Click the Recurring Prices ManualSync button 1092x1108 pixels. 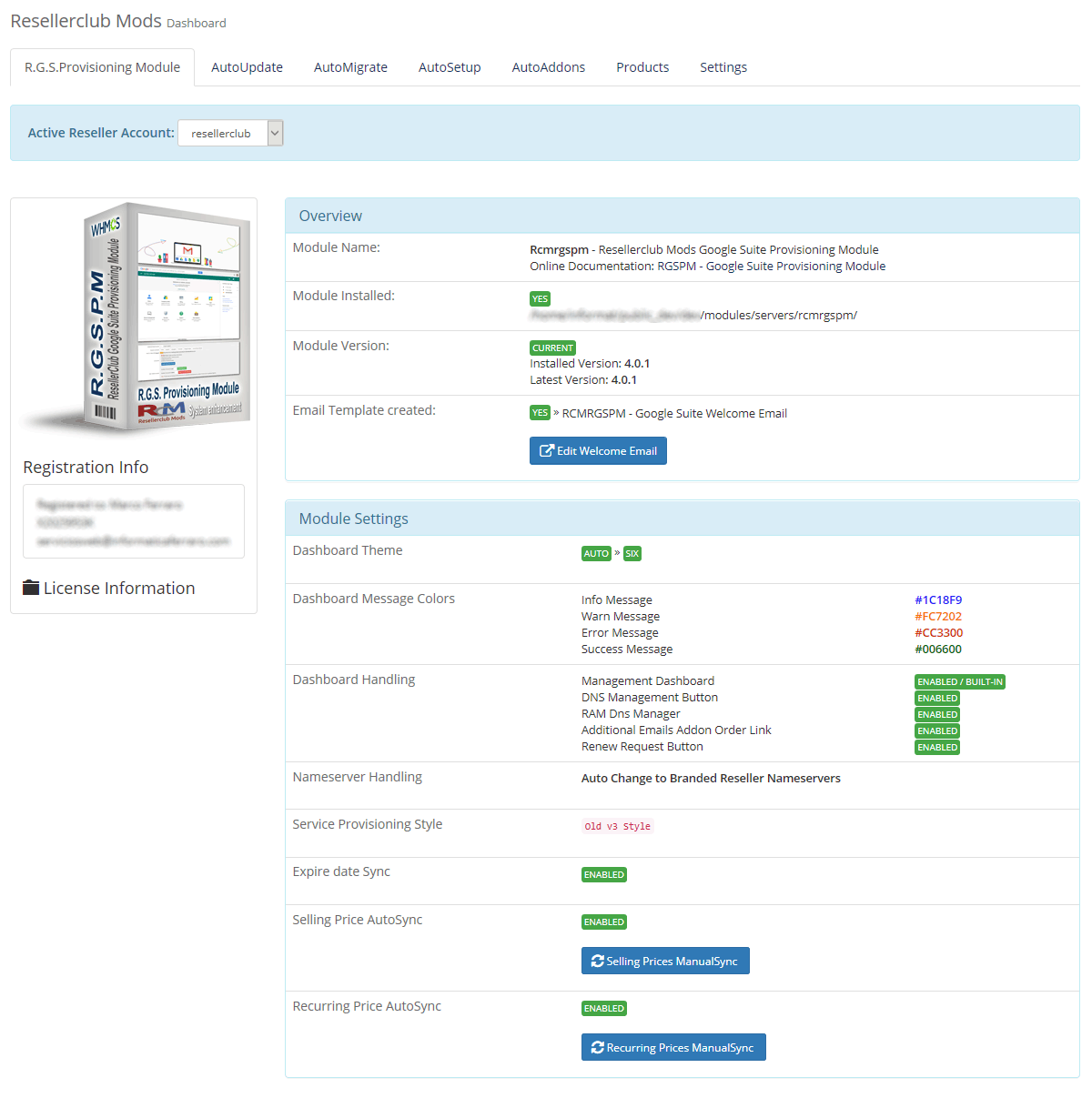[673, 1048]
